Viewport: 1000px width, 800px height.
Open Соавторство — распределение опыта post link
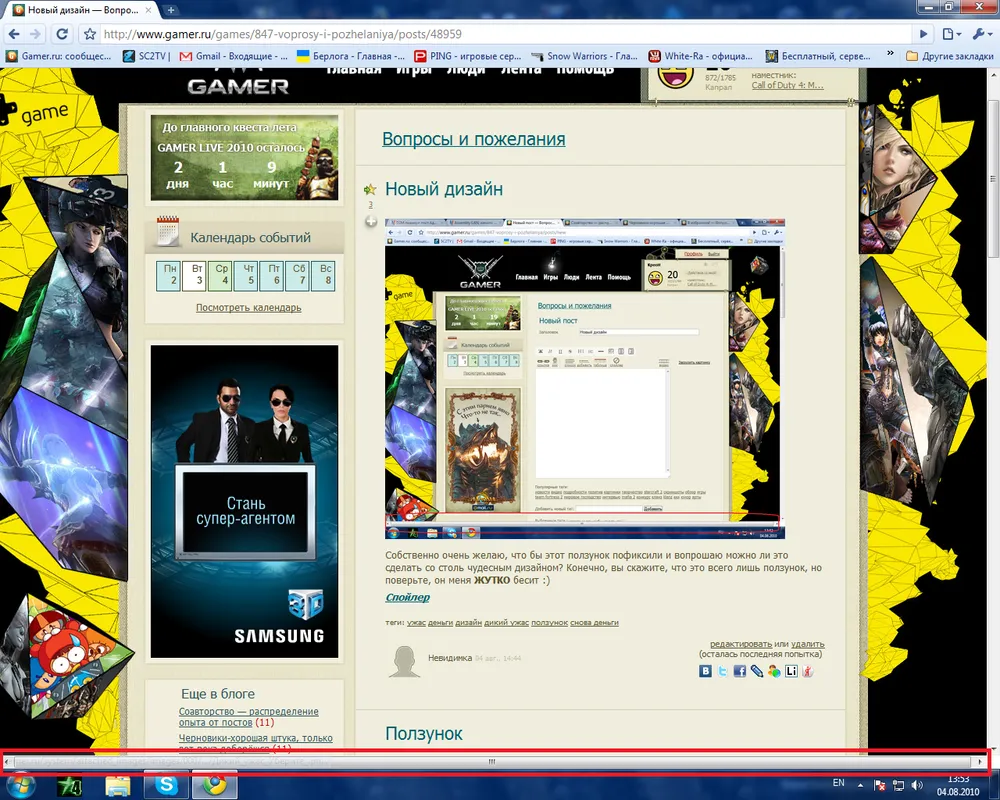point(249,716)
